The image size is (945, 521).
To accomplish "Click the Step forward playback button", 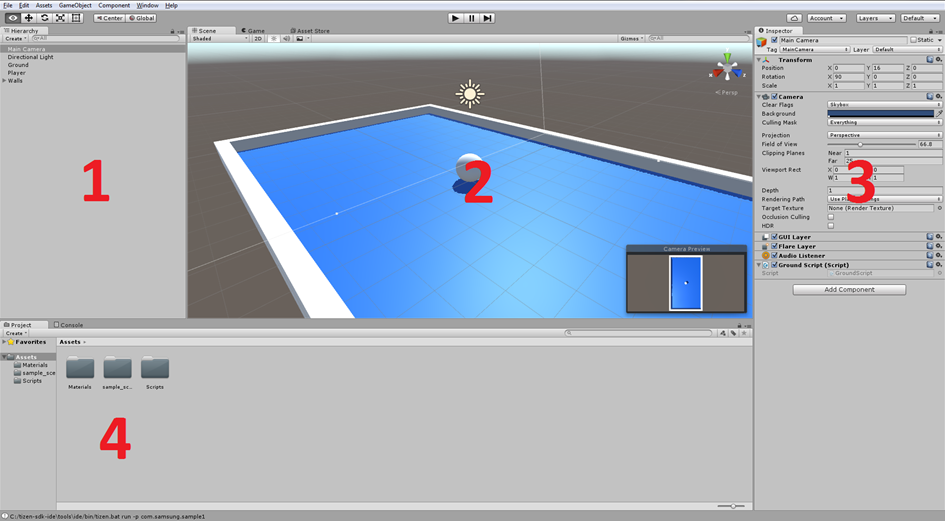I will coord(487,18).
